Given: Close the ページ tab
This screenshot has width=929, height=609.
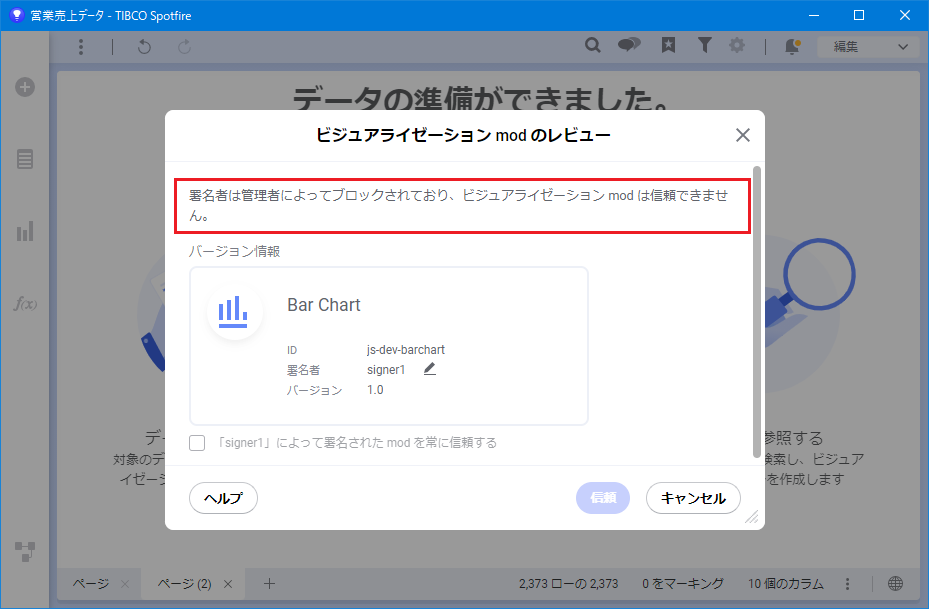Looking at the screenshot, I should point(124,584).
